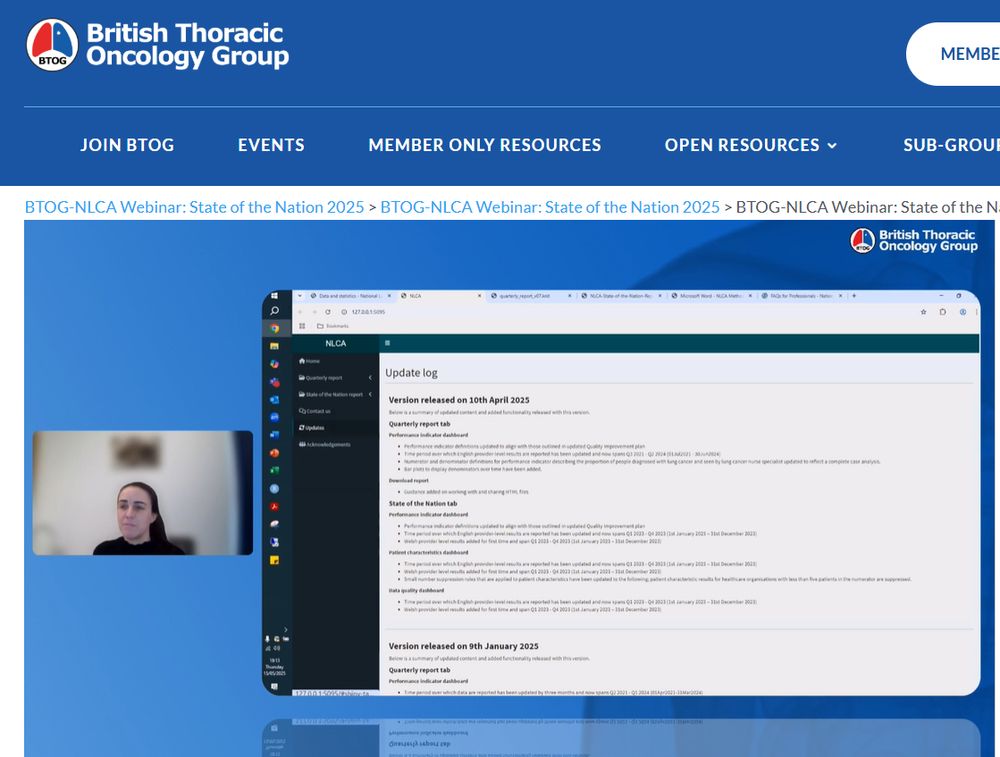Click the browser profile avatar icon
Image resolution: width=1000 pixels, height=757 pixels.
(962, 312)
